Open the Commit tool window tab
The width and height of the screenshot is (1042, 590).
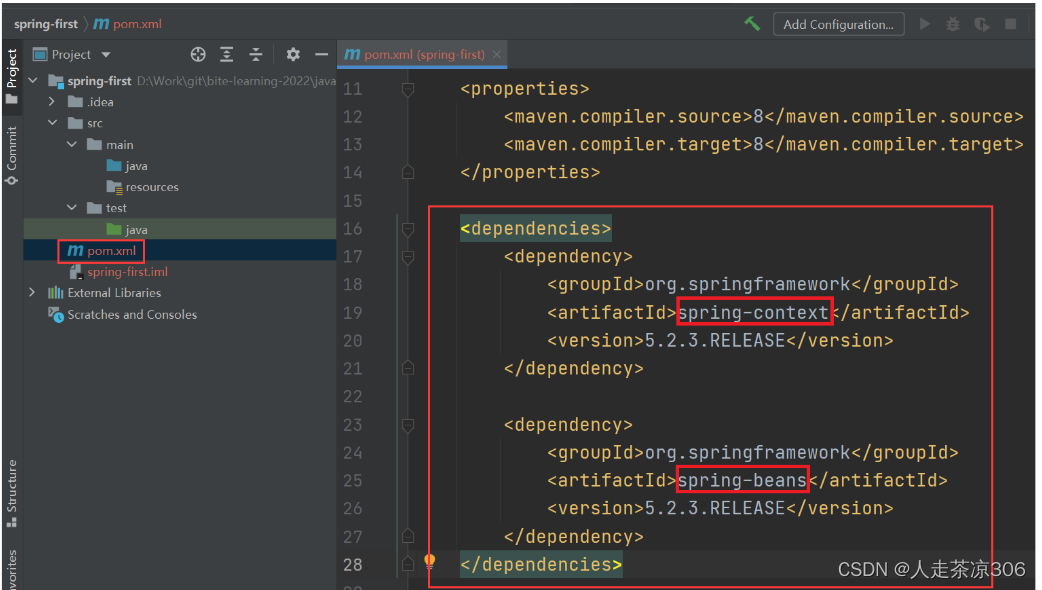pos(11,155)
